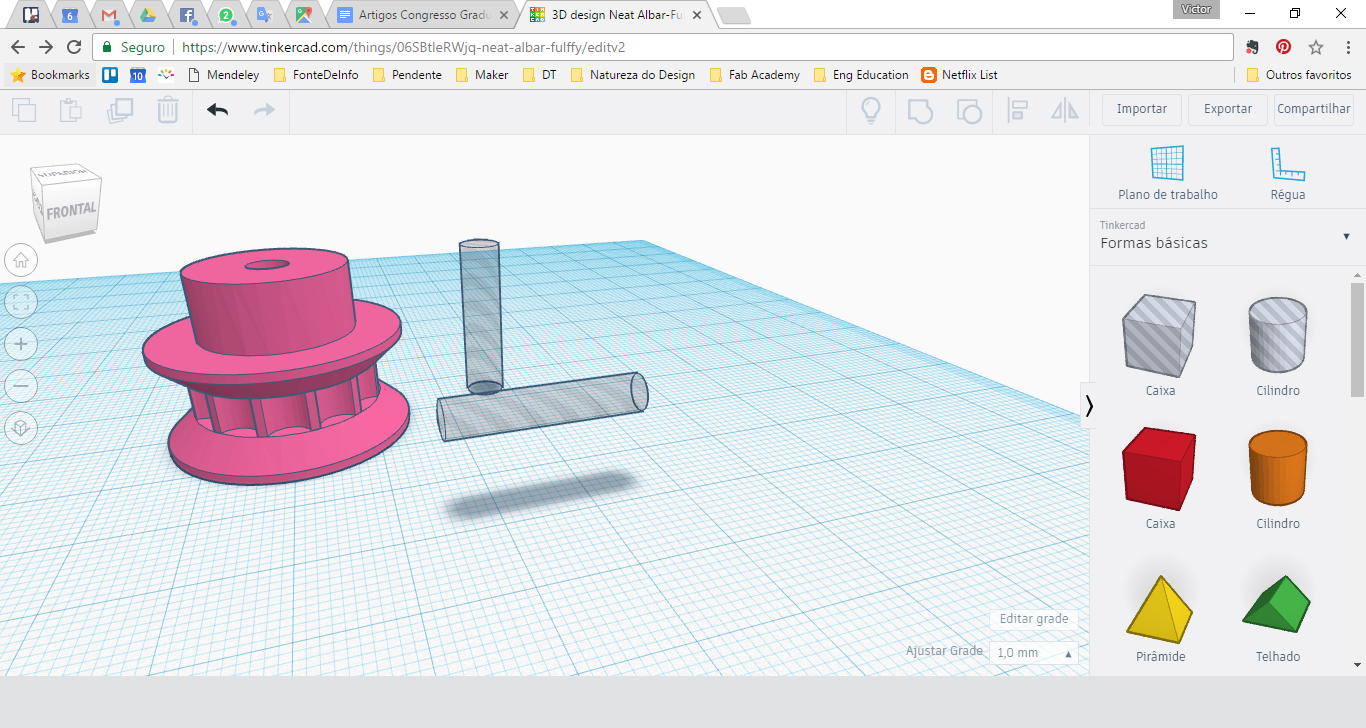
Task: Switch to the Google Calendar tab
Action: click(70, 15)
